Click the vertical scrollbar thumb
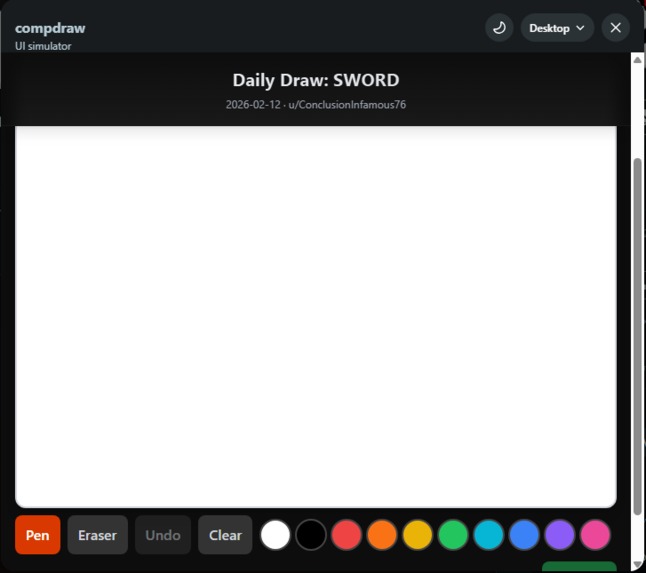Image resolution: width=646 pixels, height=573 pixels. (637, 336)
